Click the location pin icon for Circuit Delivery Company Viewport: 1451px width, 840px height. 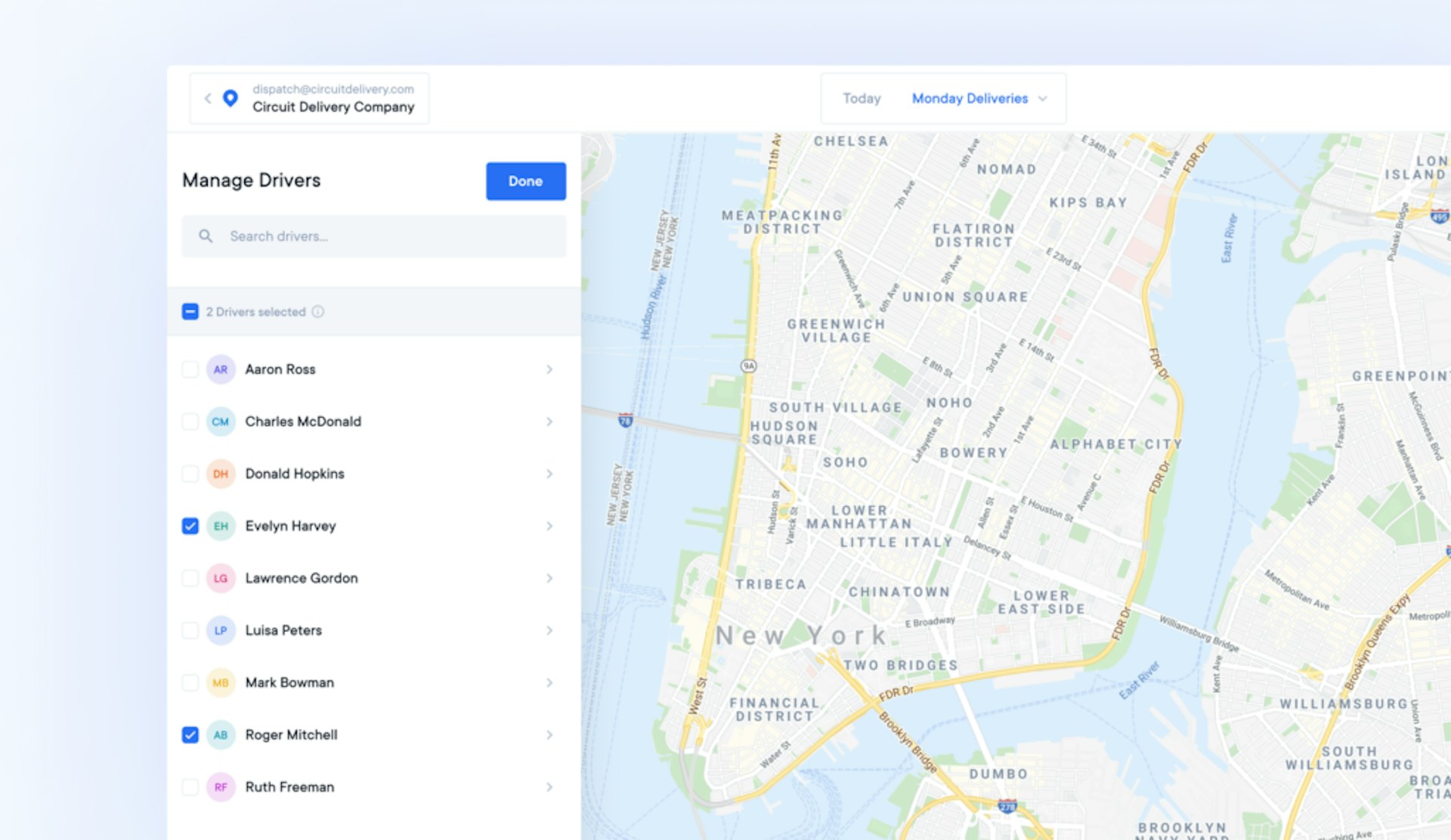click(229, 97)
